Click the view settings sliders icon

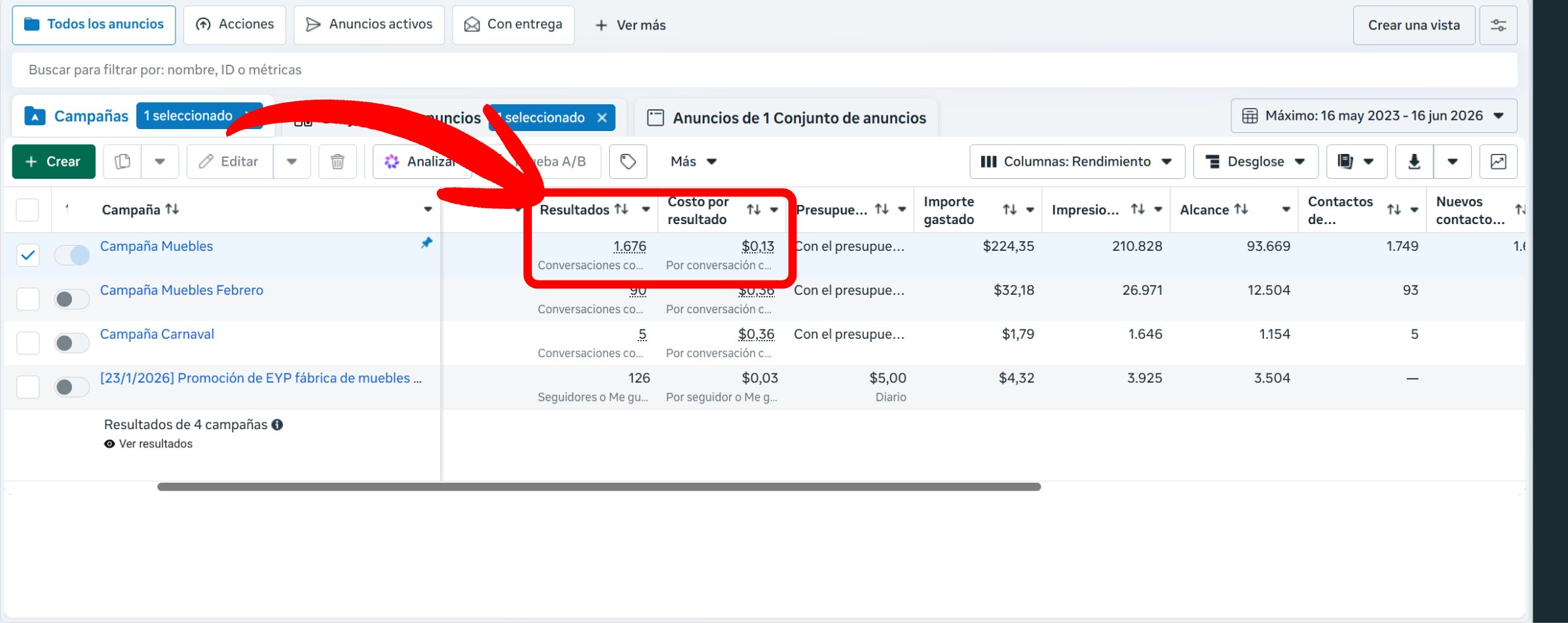1499,25
